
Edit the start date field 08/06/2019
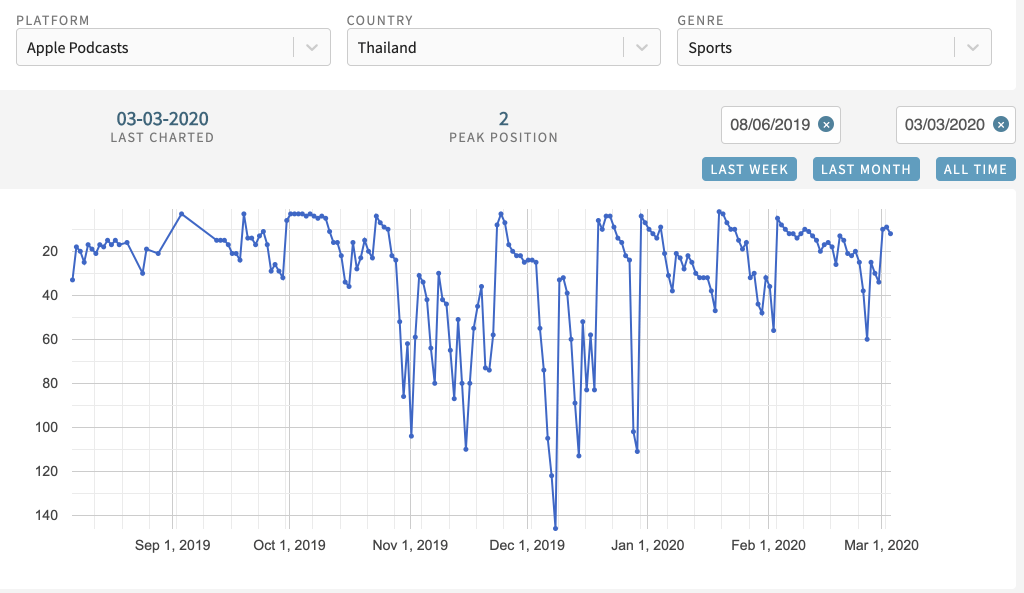770,125
